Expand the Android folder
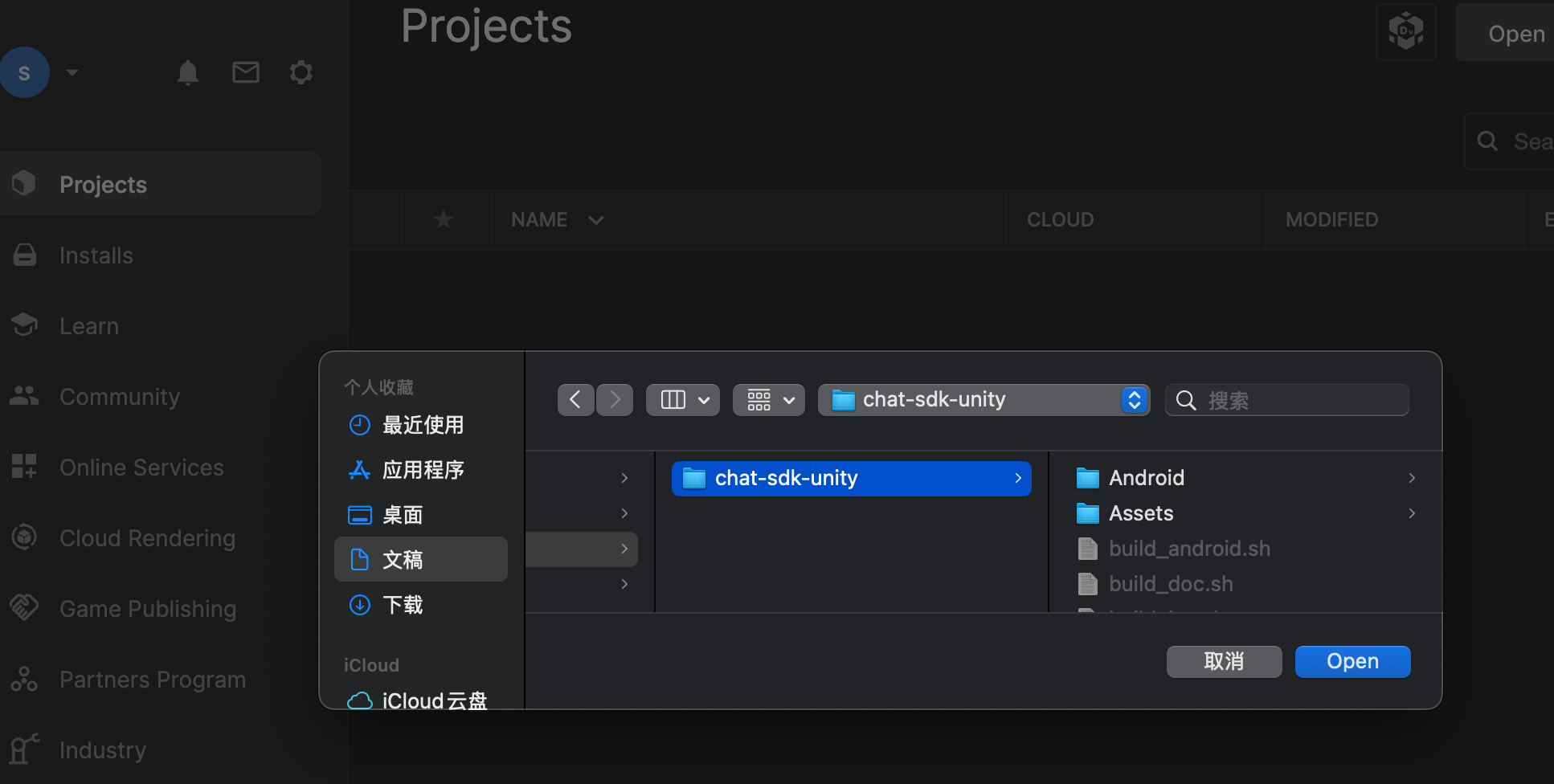 pos(1412,478)
